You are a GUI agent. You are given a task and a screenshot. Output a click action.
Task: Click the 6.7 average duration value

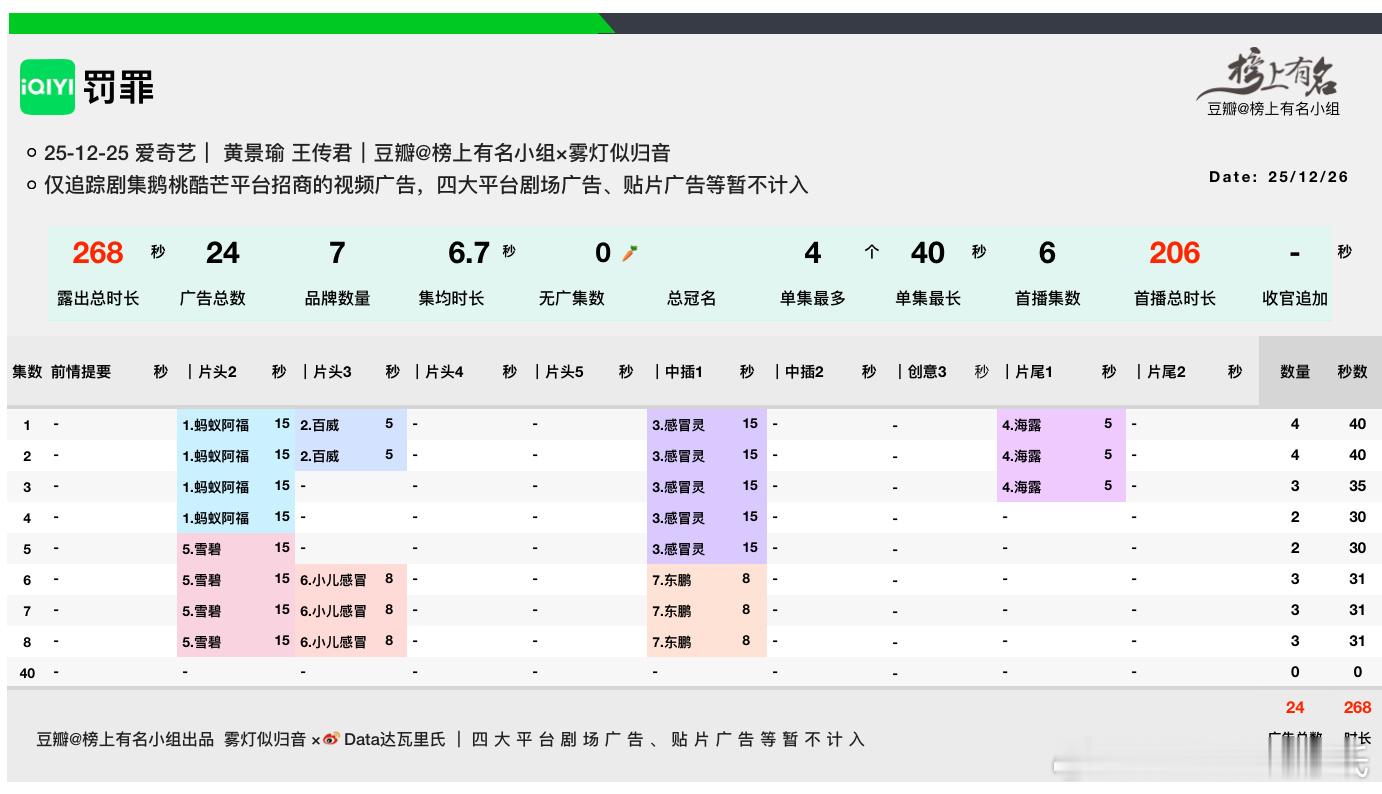click(x=468, y=254)
